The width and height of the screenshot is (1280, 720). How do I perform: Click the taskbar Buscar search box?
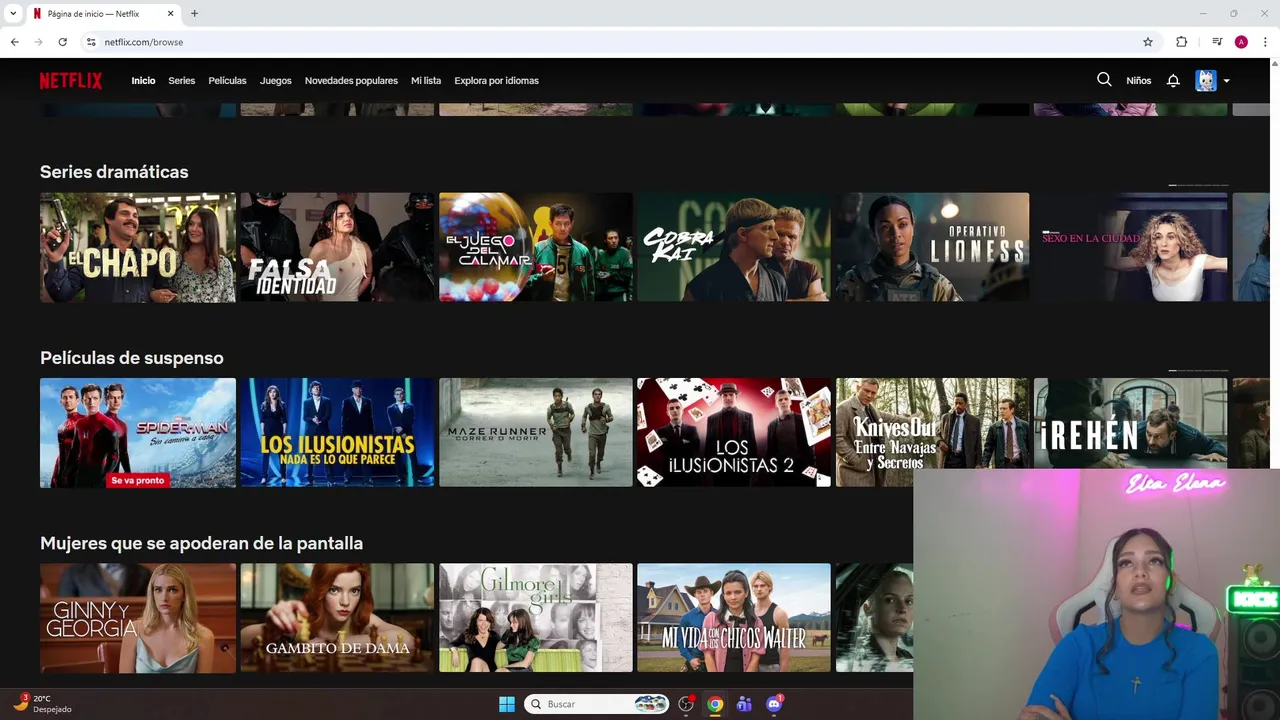coord(597,704)
